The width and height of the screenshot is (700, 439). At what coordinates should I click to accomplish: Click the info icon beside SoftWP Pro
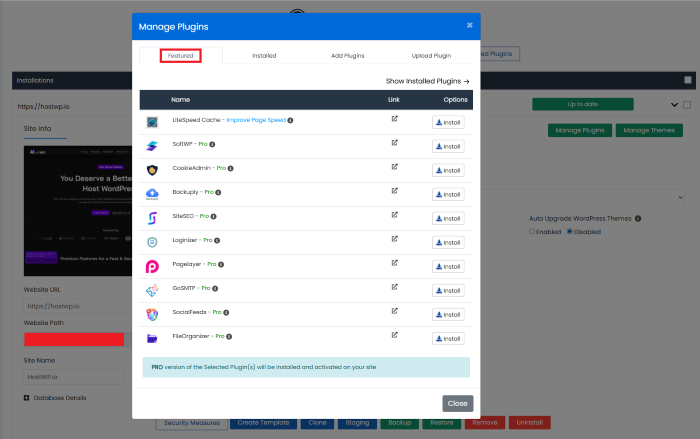click(213, 144)
